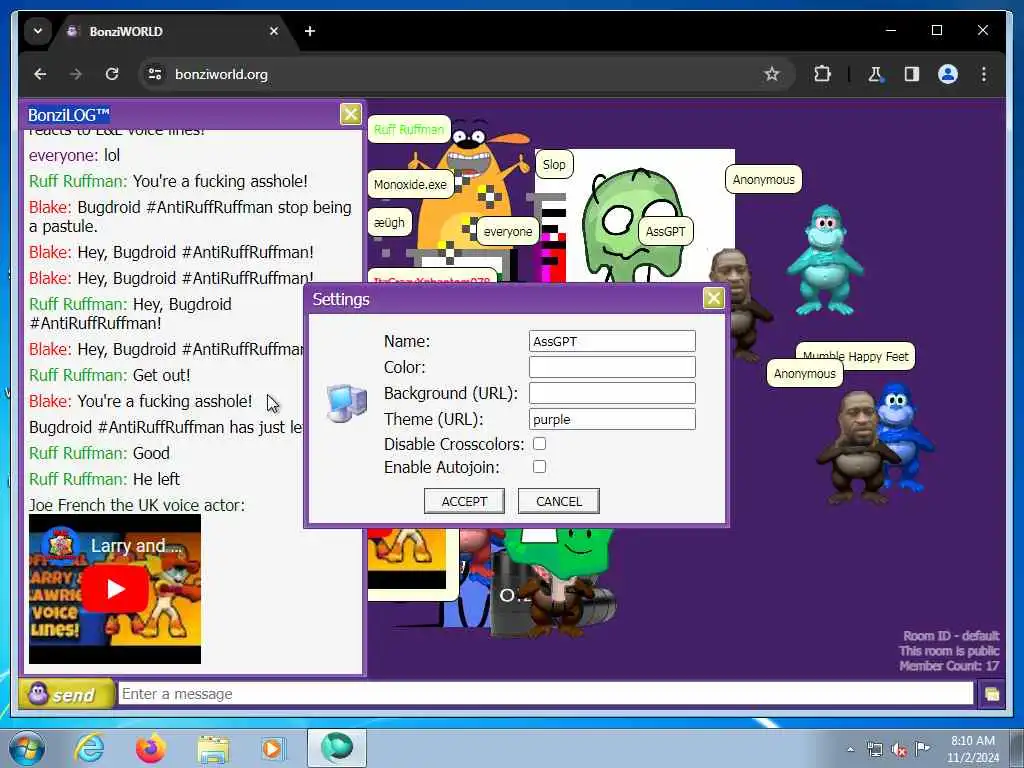1024x768 pixels.
Task: Click the taskbar clock showing 8:10 AM
Action: (972, 749)
